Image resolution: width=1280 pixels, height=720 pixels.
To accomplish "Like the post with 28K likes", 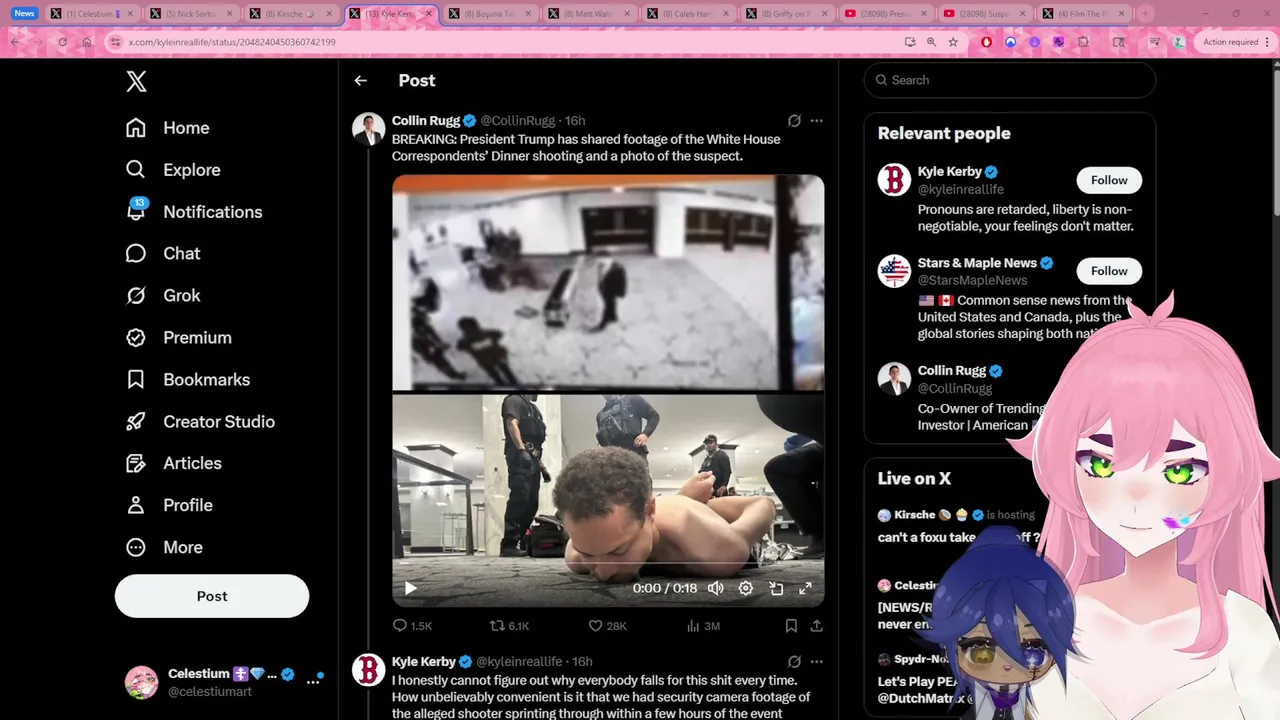I will (607, 626).
